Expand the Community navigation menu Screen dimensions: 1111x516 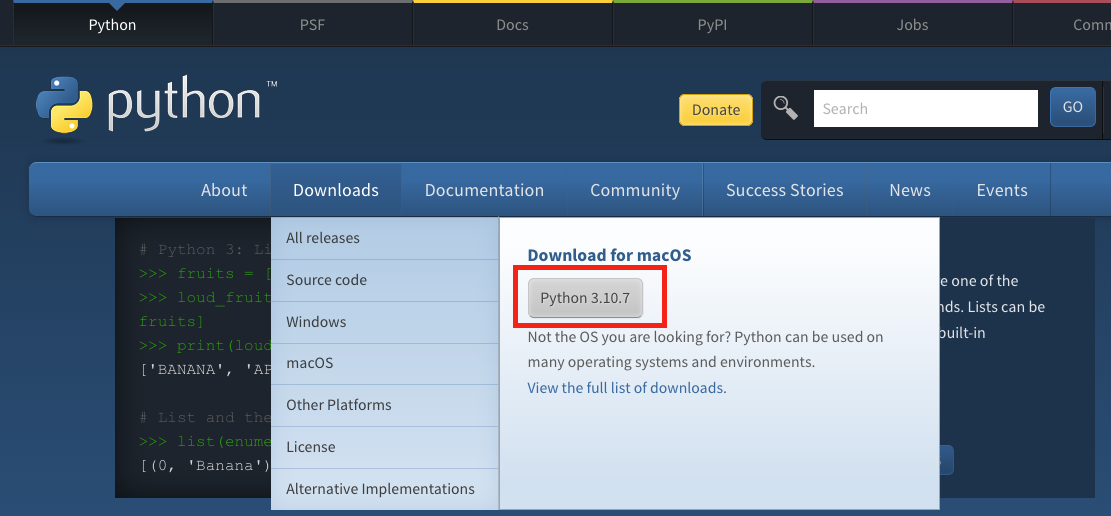tap(635, 190)
